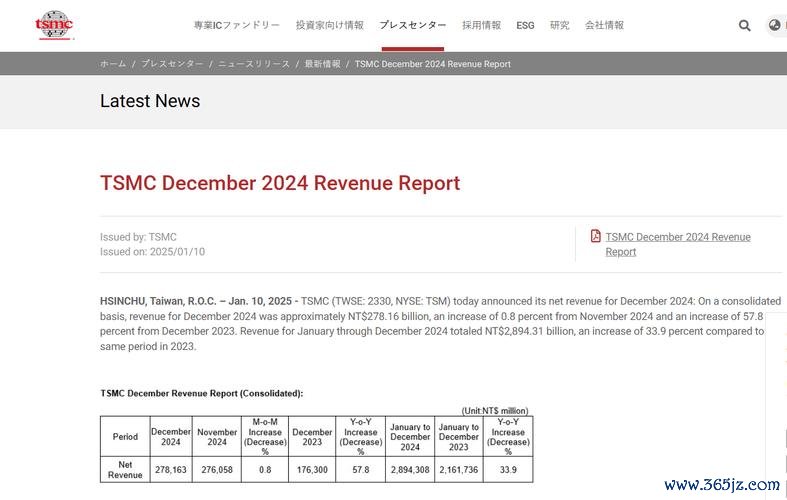Open 研究 menu item

[x=560, y=25]
